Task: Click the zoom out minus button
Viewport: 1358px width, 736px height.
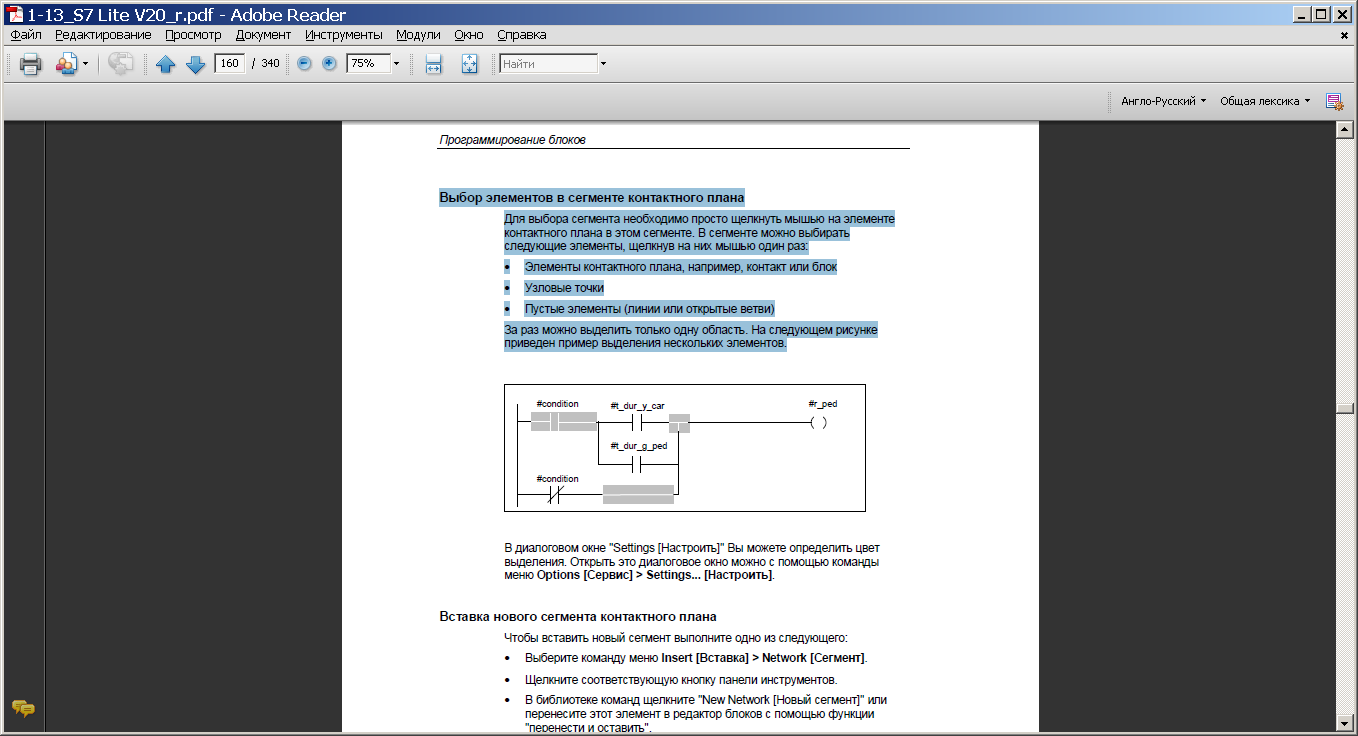Action: 304,63
